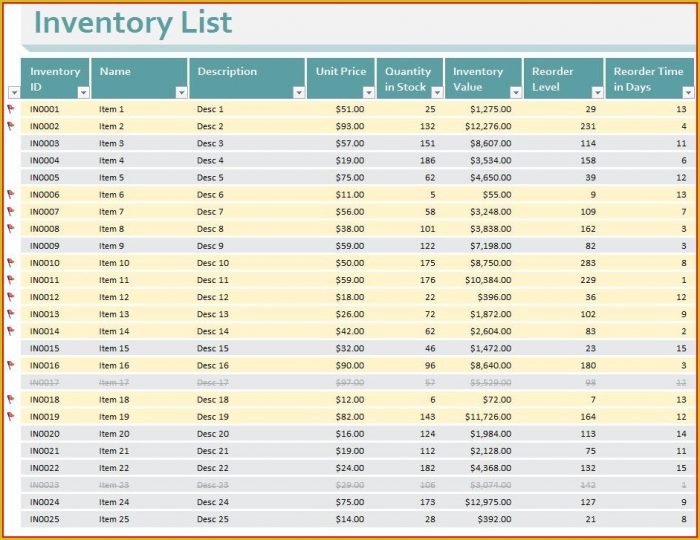Select the Description column header
Image resolution: width=700 pixels, height=540 pixels.
tap(247, 79)
